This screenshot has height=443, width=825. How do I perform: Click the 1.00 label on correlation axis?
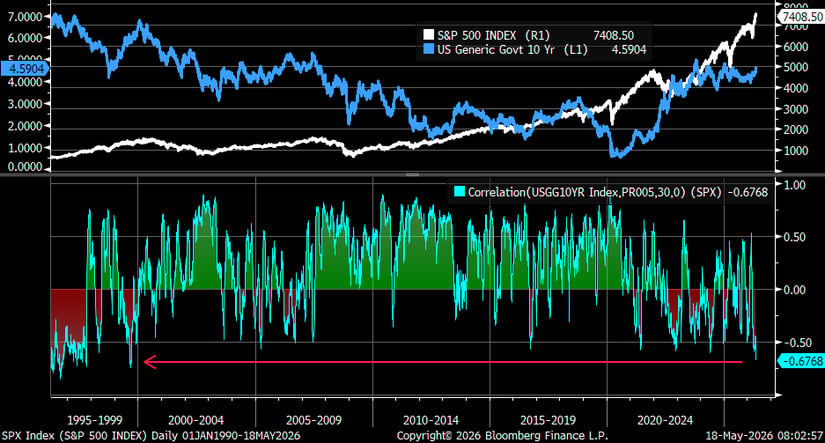click(x=794, y=185)
